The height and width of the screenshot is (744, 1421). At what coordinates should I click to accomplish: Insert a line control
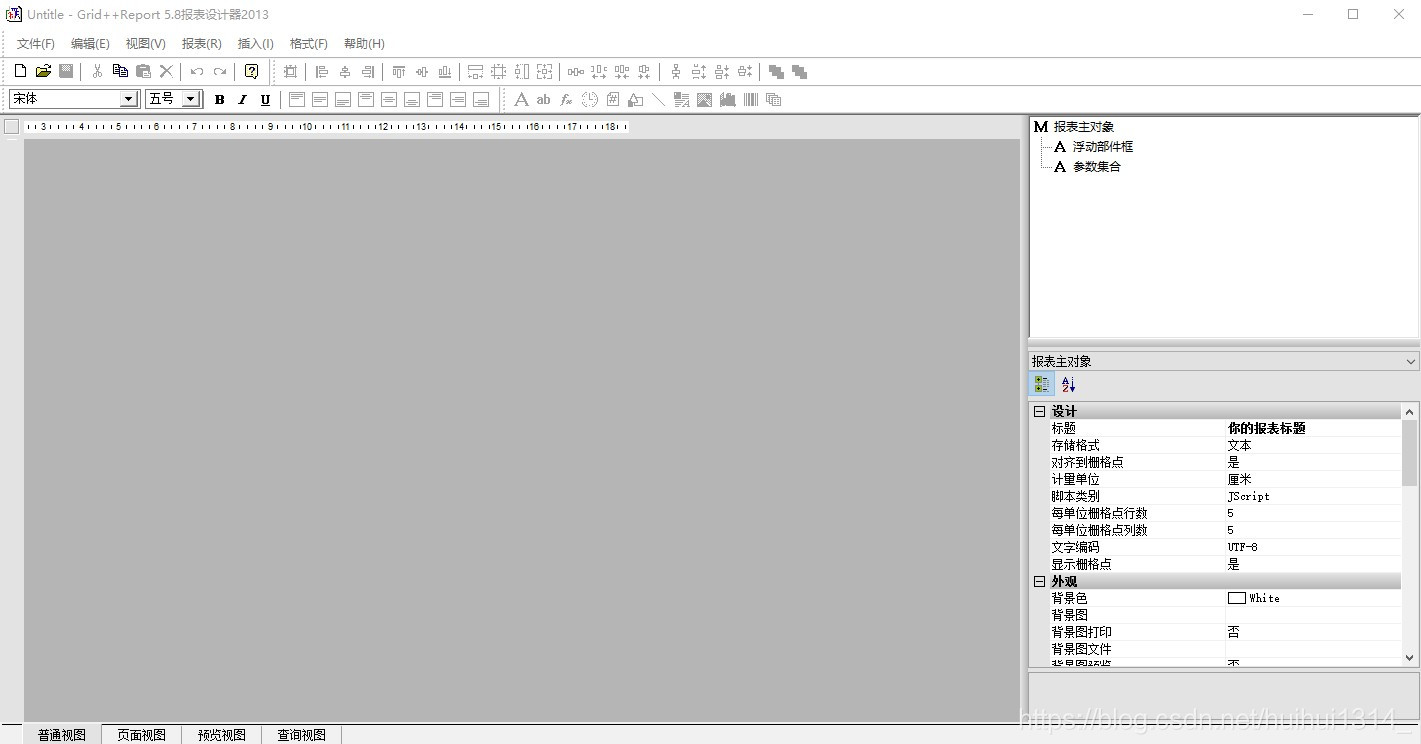pos(658,99)
